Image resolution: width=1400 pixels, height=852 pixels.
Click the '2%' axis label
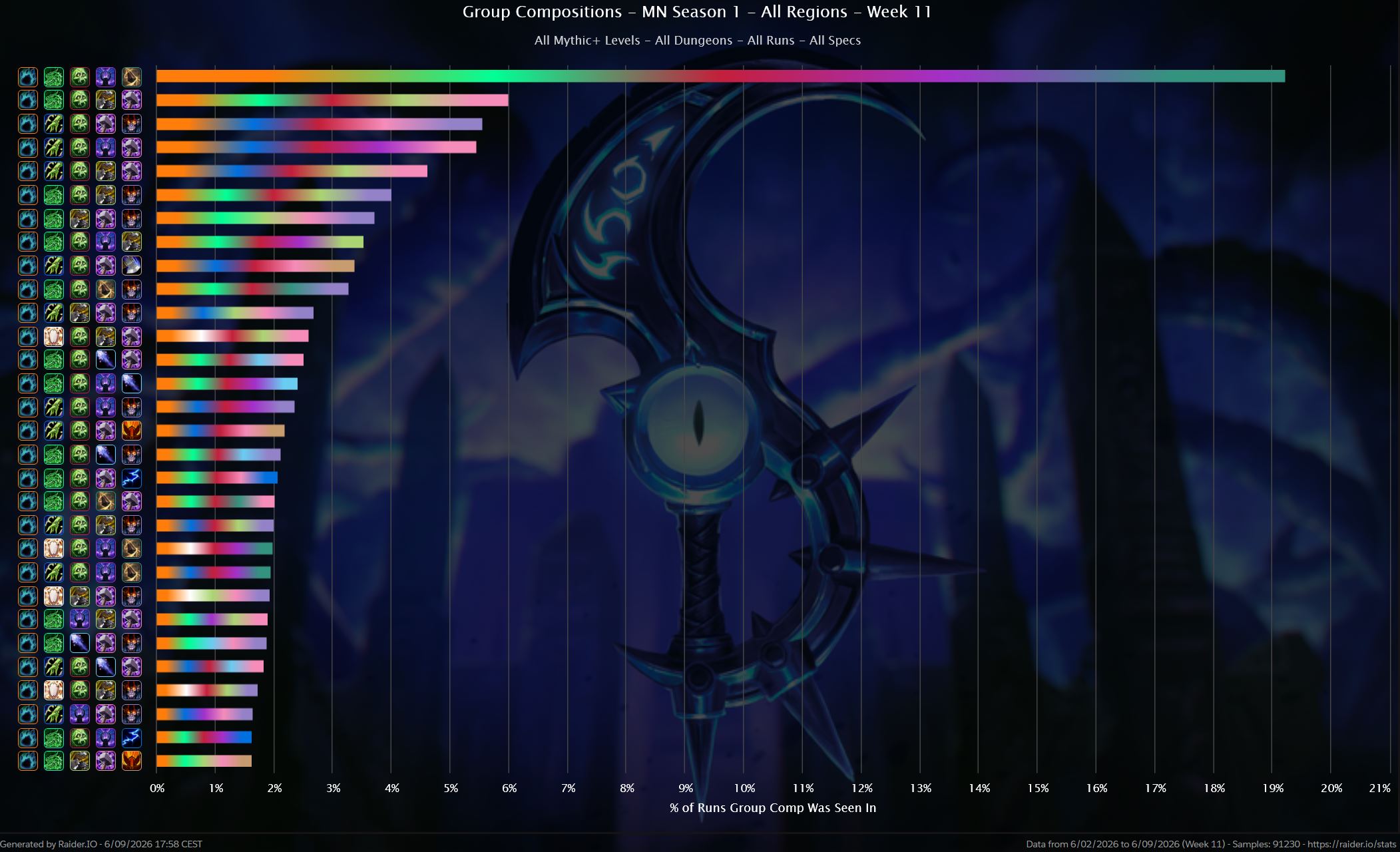tap(274, 788)
